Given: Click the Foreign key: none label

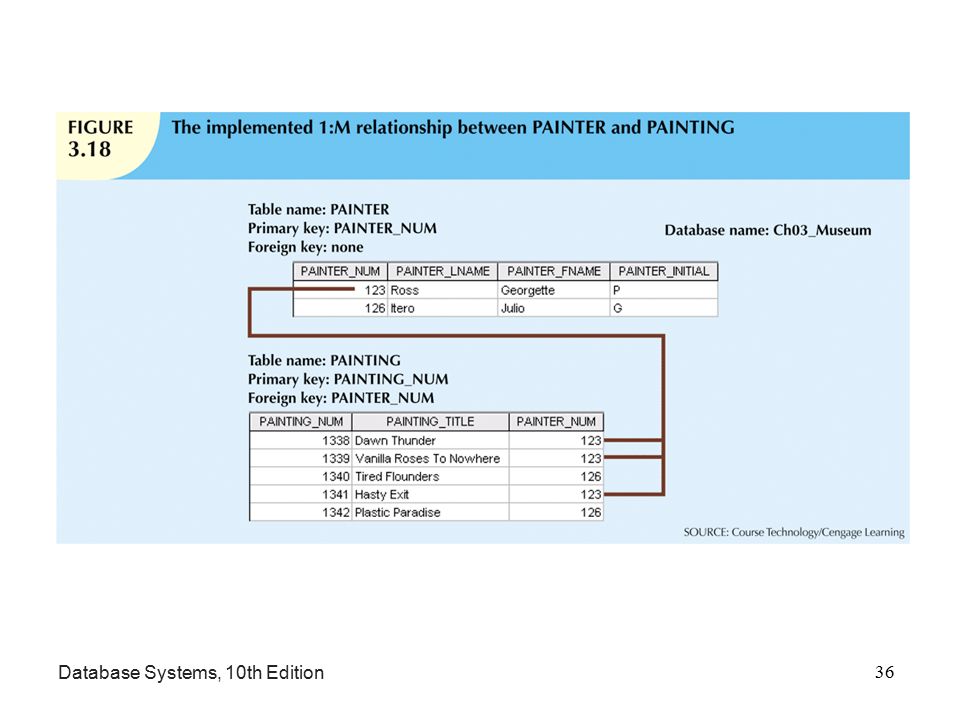Looking at the screenshot, I should (306, 247).
